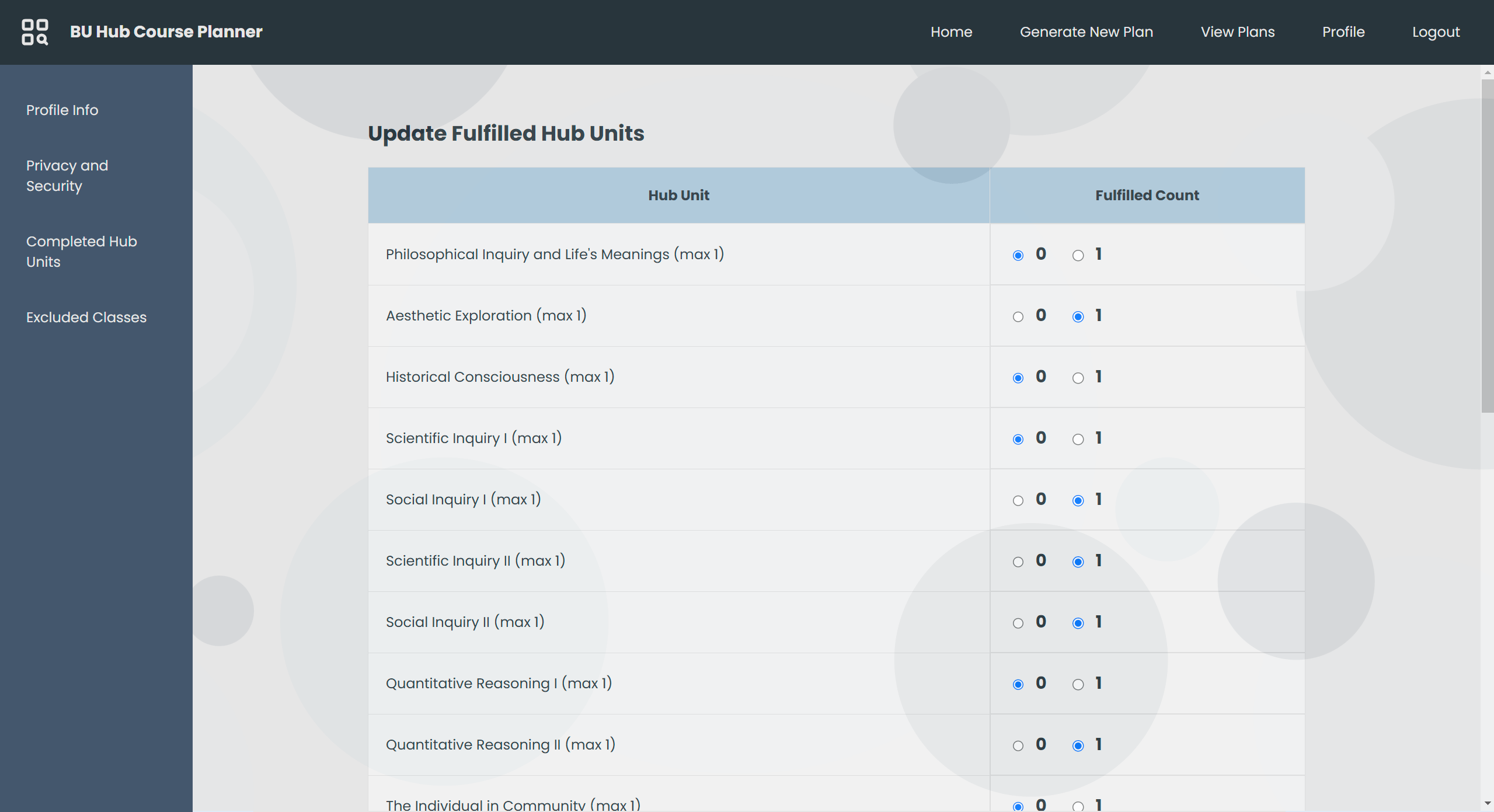Screen dimensions: 1494x812
Task: Click the Update Fulfilled Hub Units heading
Action: pyautogui.click(x=506, y=133)
